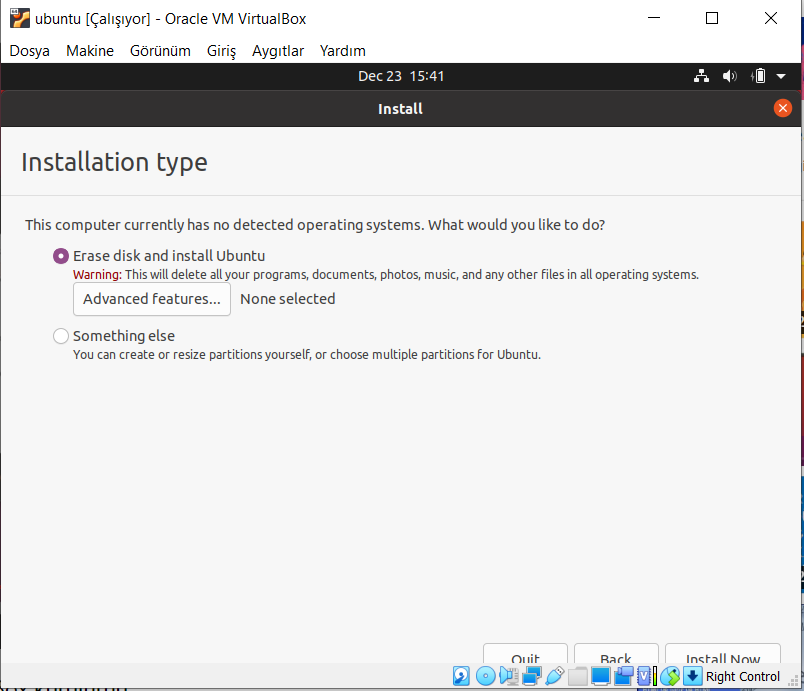This screenshot has height=691, width=804.
Task: Open the Aygıtlar menu
Action: tap(278, 51)
